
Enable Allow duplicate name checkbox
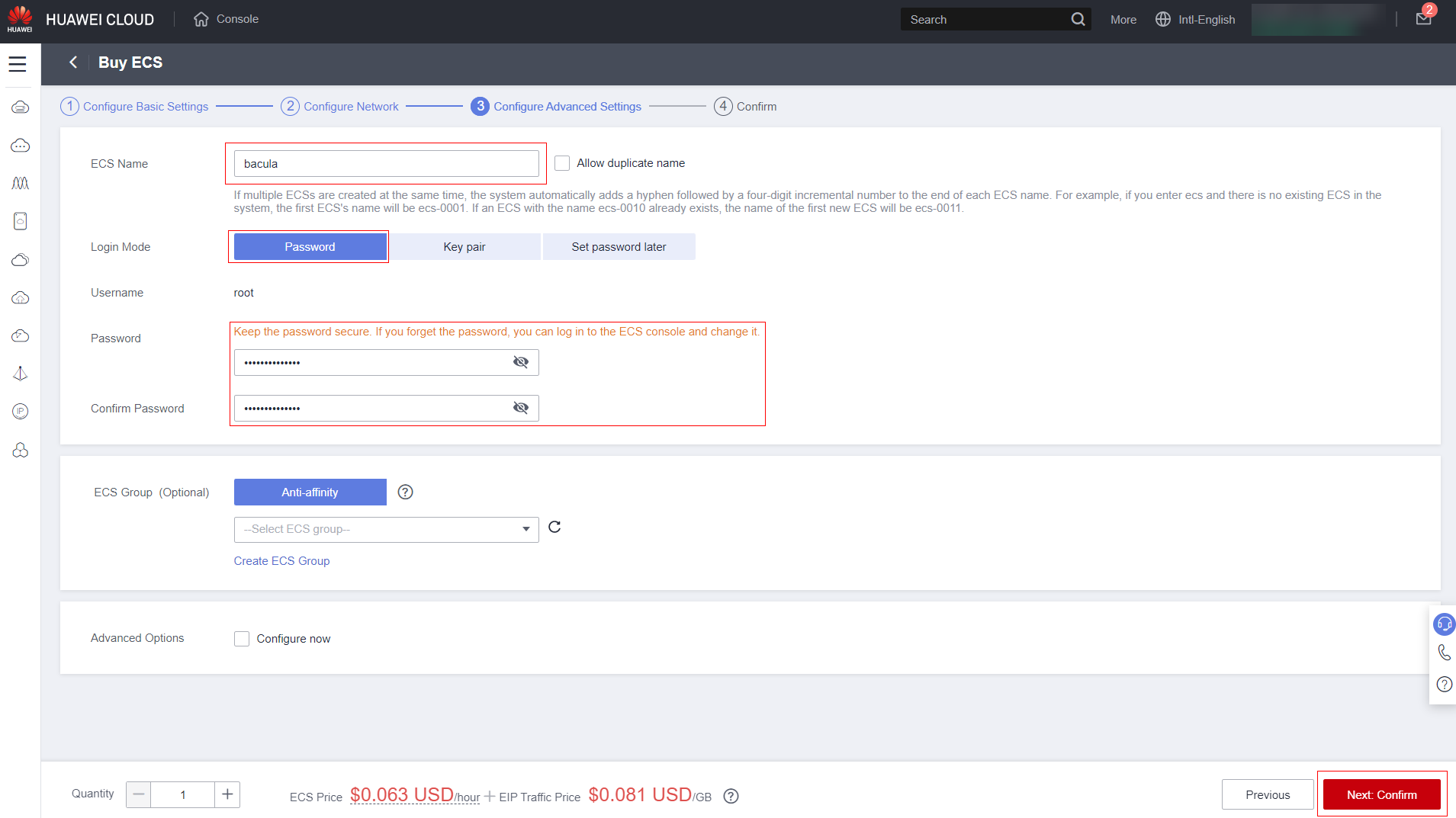coord(562,163)
